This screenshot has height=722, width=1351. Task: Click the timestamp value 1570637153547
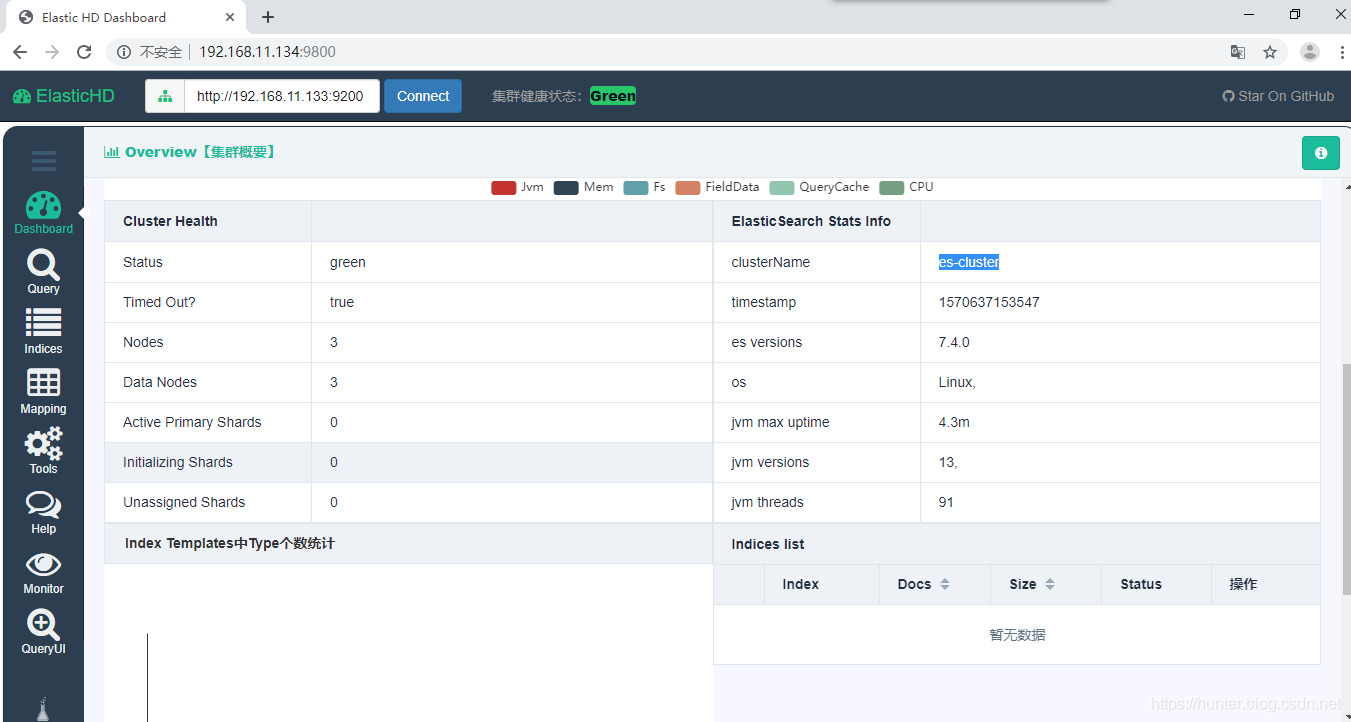click(x=989, y=302)
